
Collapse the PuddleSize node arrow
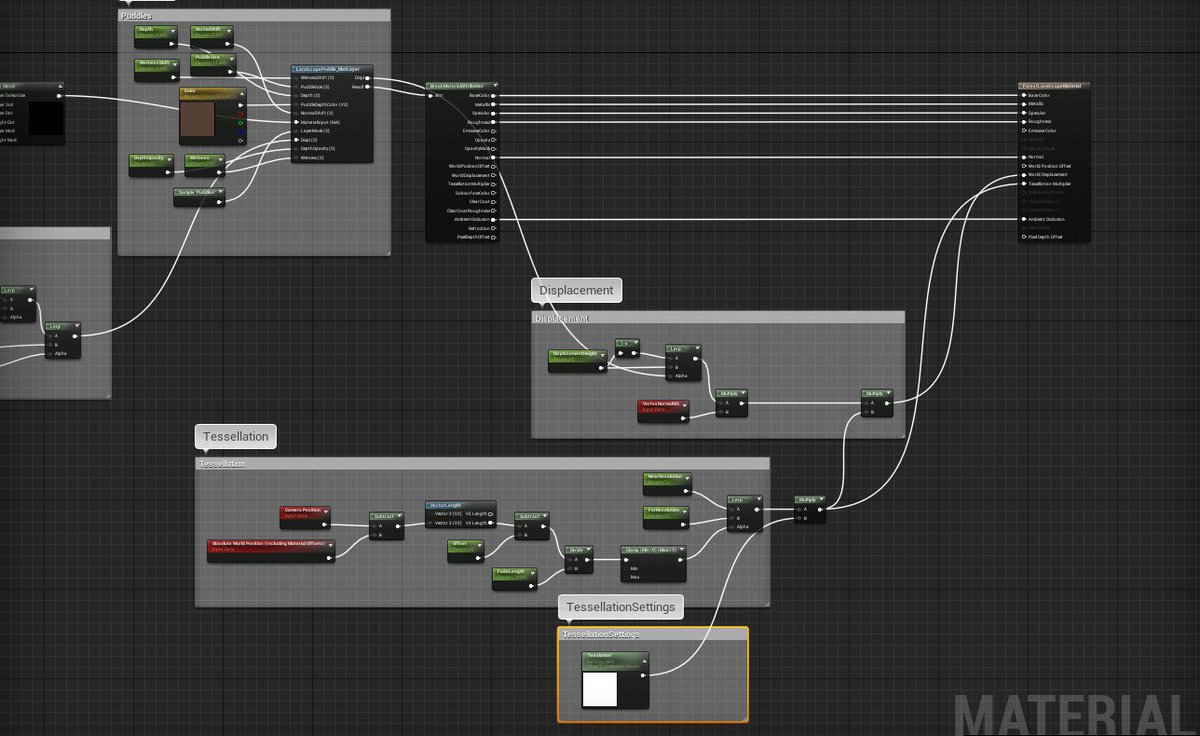click(x=232, y=59)
